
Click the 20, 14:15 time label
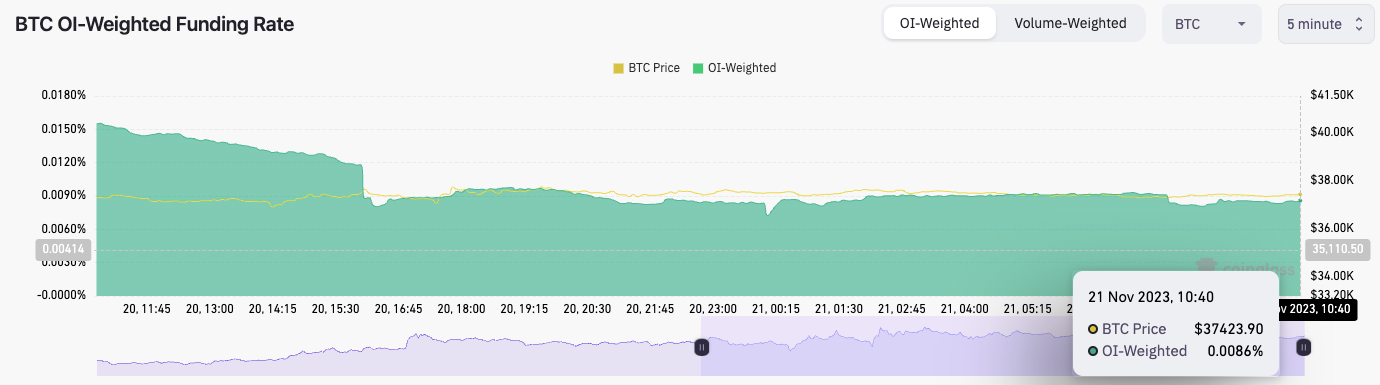coord(274,310)
